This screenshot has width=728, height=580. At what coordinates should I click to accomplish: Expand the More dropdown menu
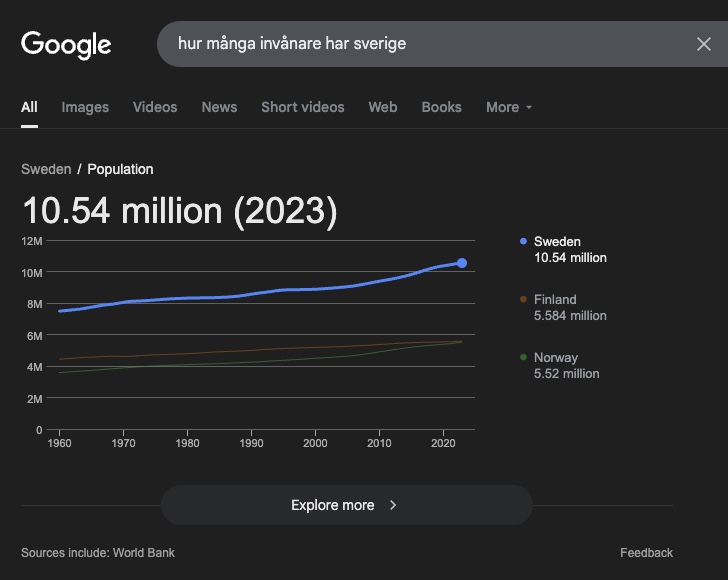click(509, 107)
